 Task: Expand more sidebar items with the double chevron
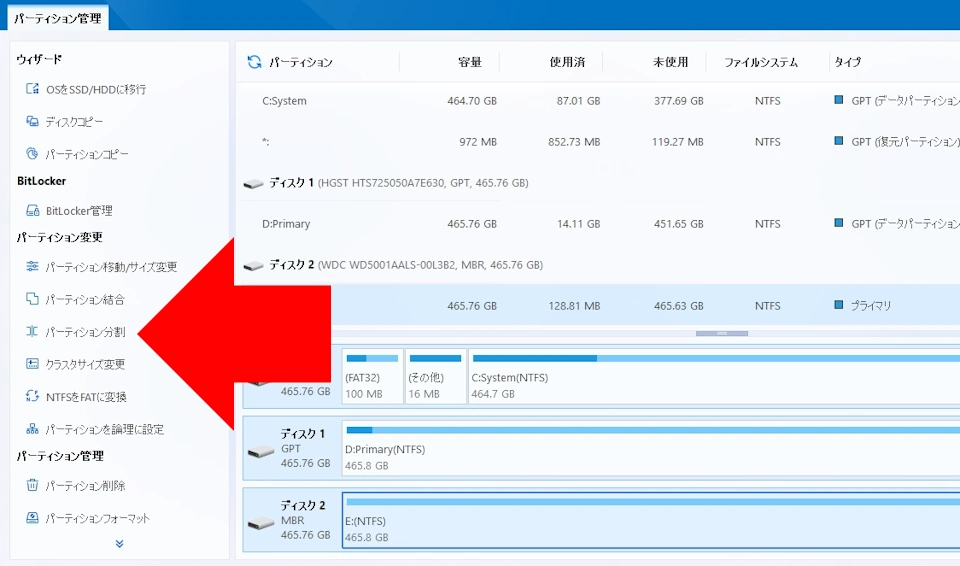(119, 544)
